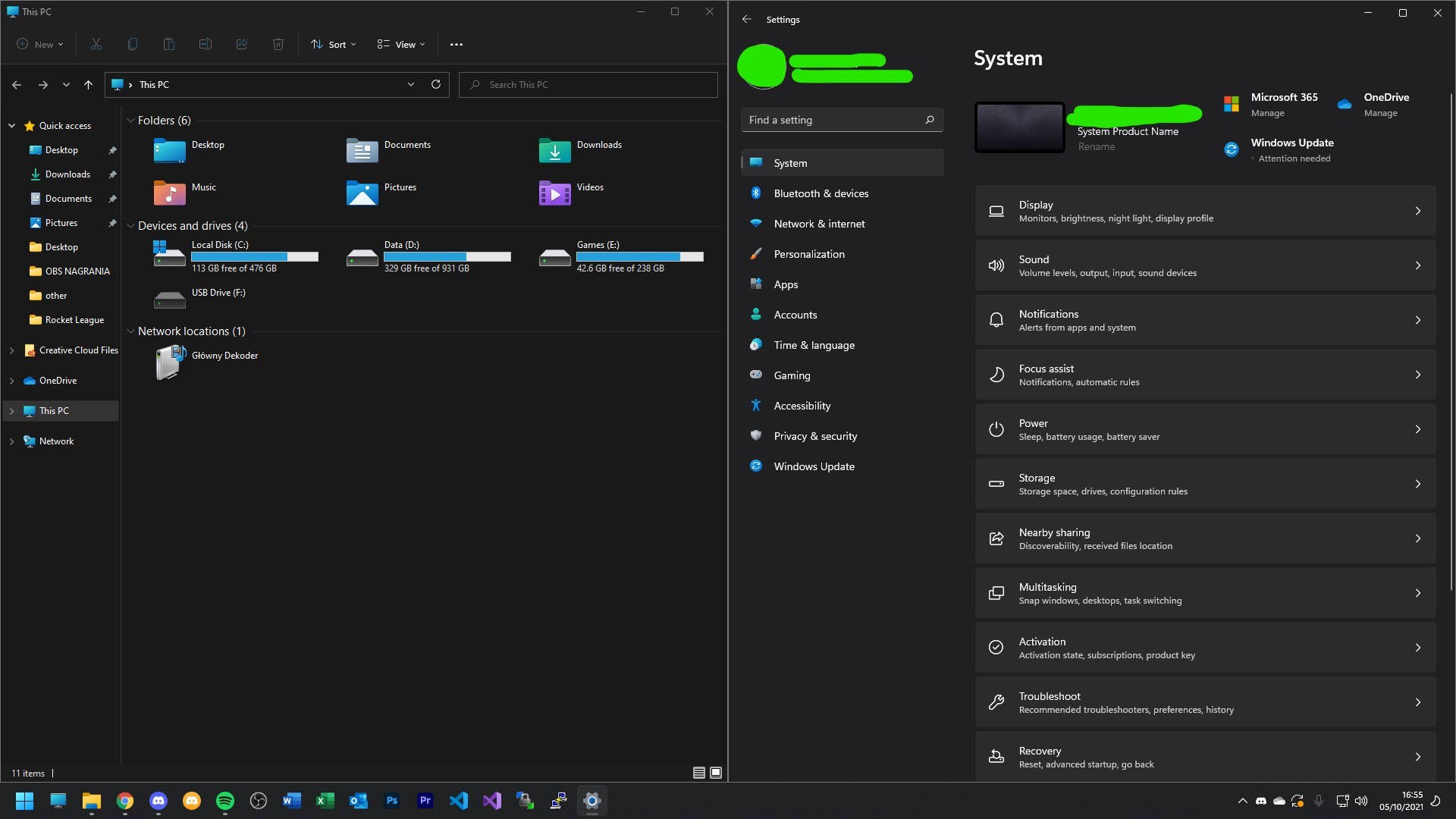This screenshot has height=819, width=1456.
Task: Open Power settings panel
Action: pyautogui.click(x=1204, y=429)
